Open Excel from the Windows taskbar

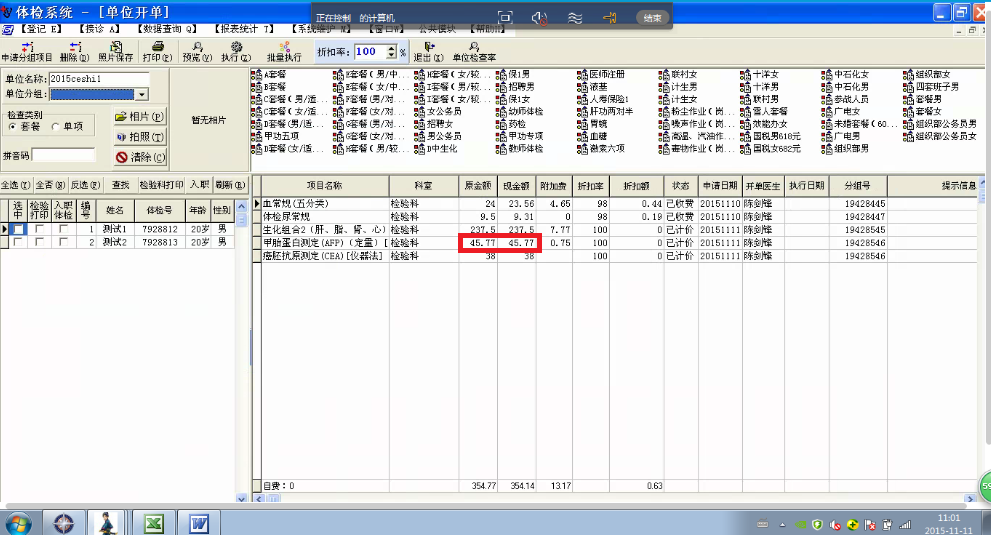coord(154,522)
